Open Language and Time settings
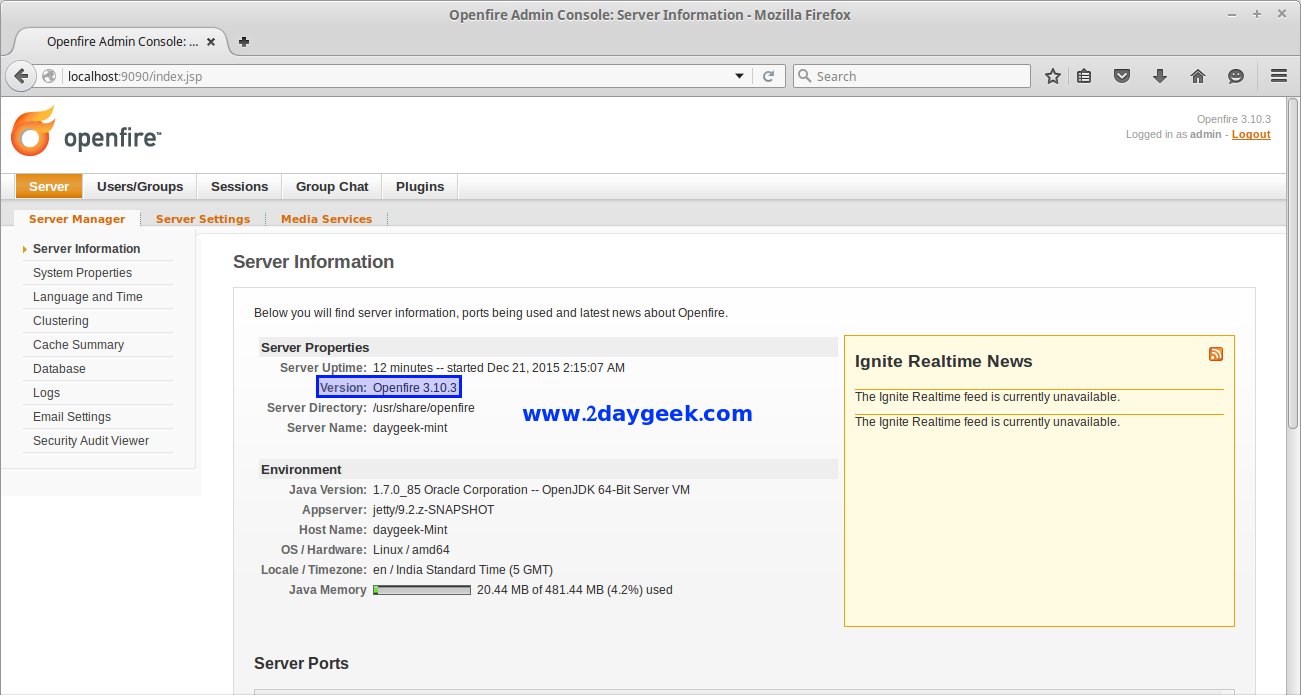The width and height of the screenshot is (1301, 695). [x=88, y=297]
